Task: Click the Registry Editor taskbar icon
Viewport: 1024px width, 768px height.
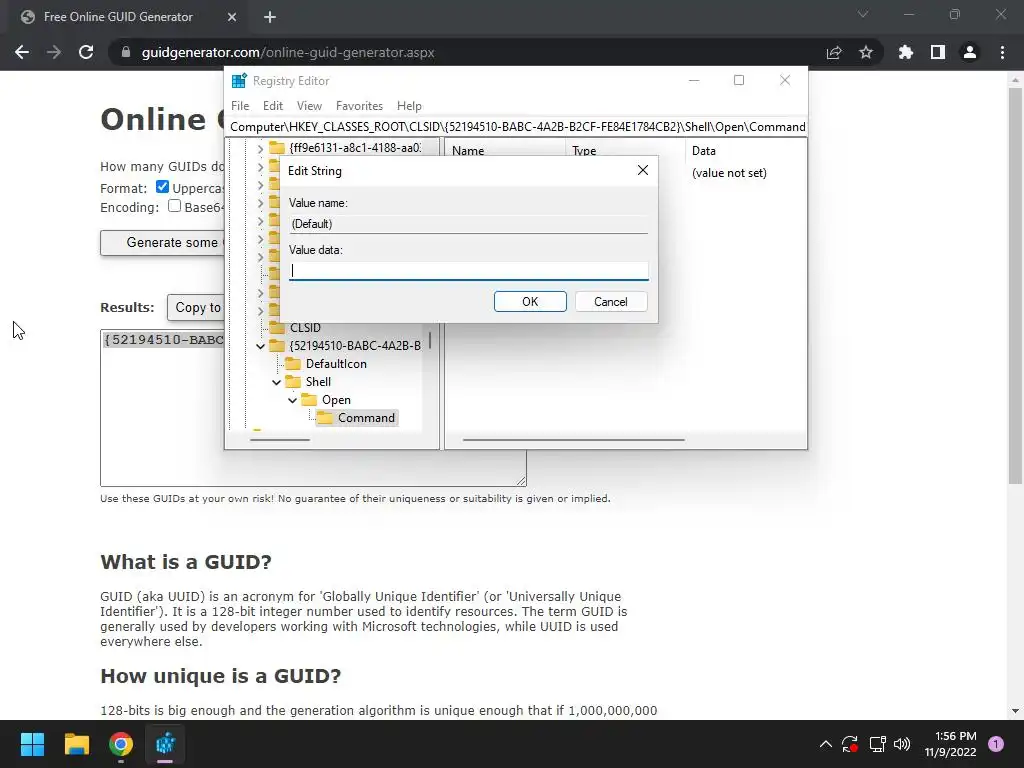Action: coord(165,744)
